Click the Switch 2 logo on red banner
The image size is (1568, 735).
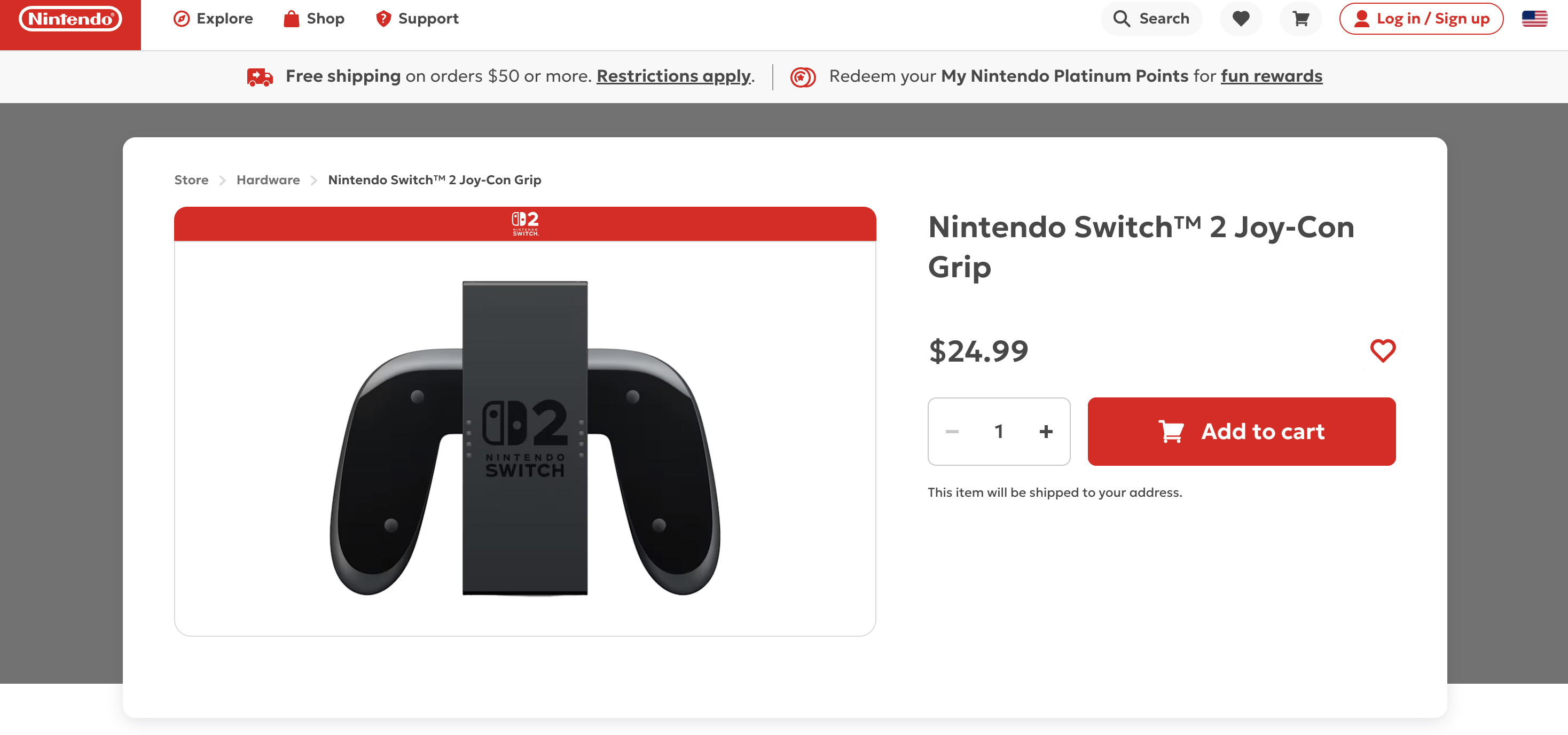coord(524,223)
